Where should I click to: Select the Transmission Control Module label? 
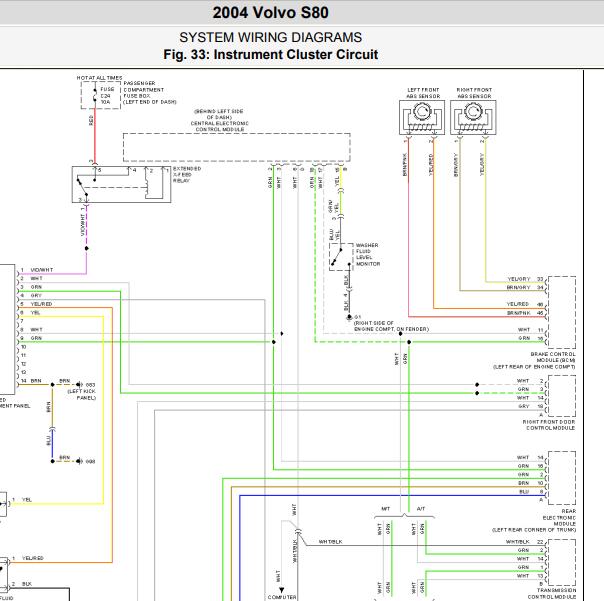tap(552, 593)
